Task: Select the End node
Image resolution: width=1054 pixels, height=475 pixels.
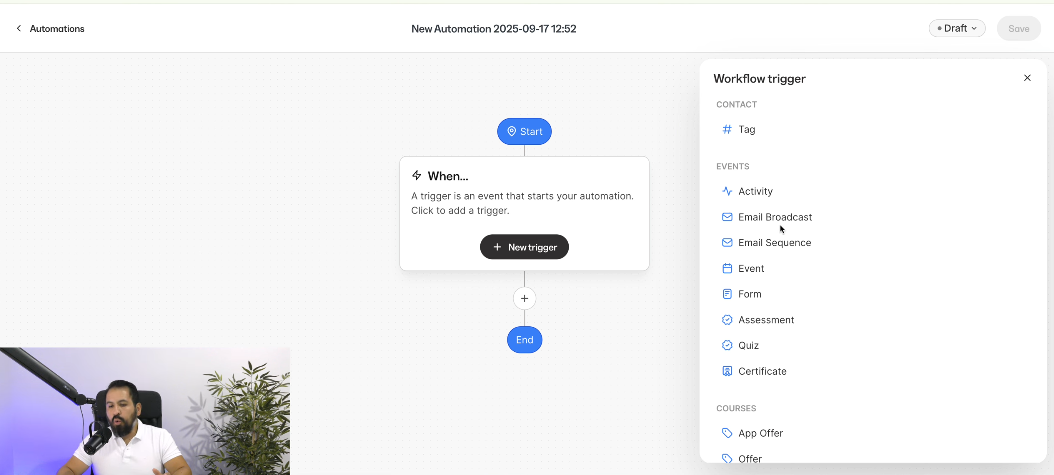Action: (x=524, y=339)
